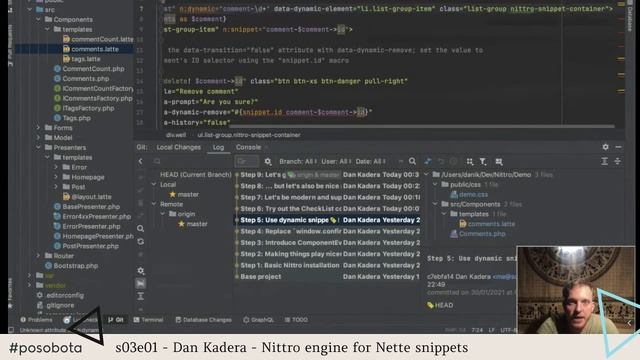Image resolution: width=640 pixels, height=360 pixels.
Task: Click the filter changes icon
Action: coord(483,162)
